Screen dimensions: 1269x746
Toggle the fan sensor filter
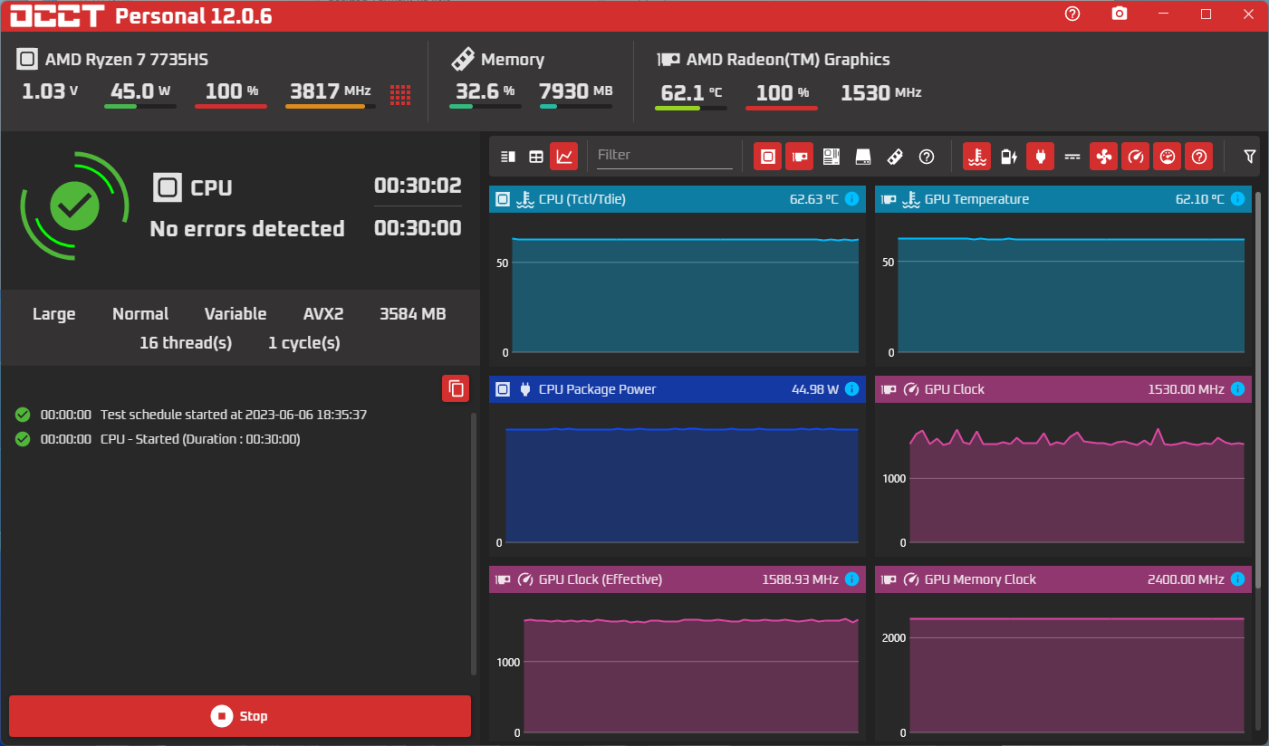tap(1103, 156)
